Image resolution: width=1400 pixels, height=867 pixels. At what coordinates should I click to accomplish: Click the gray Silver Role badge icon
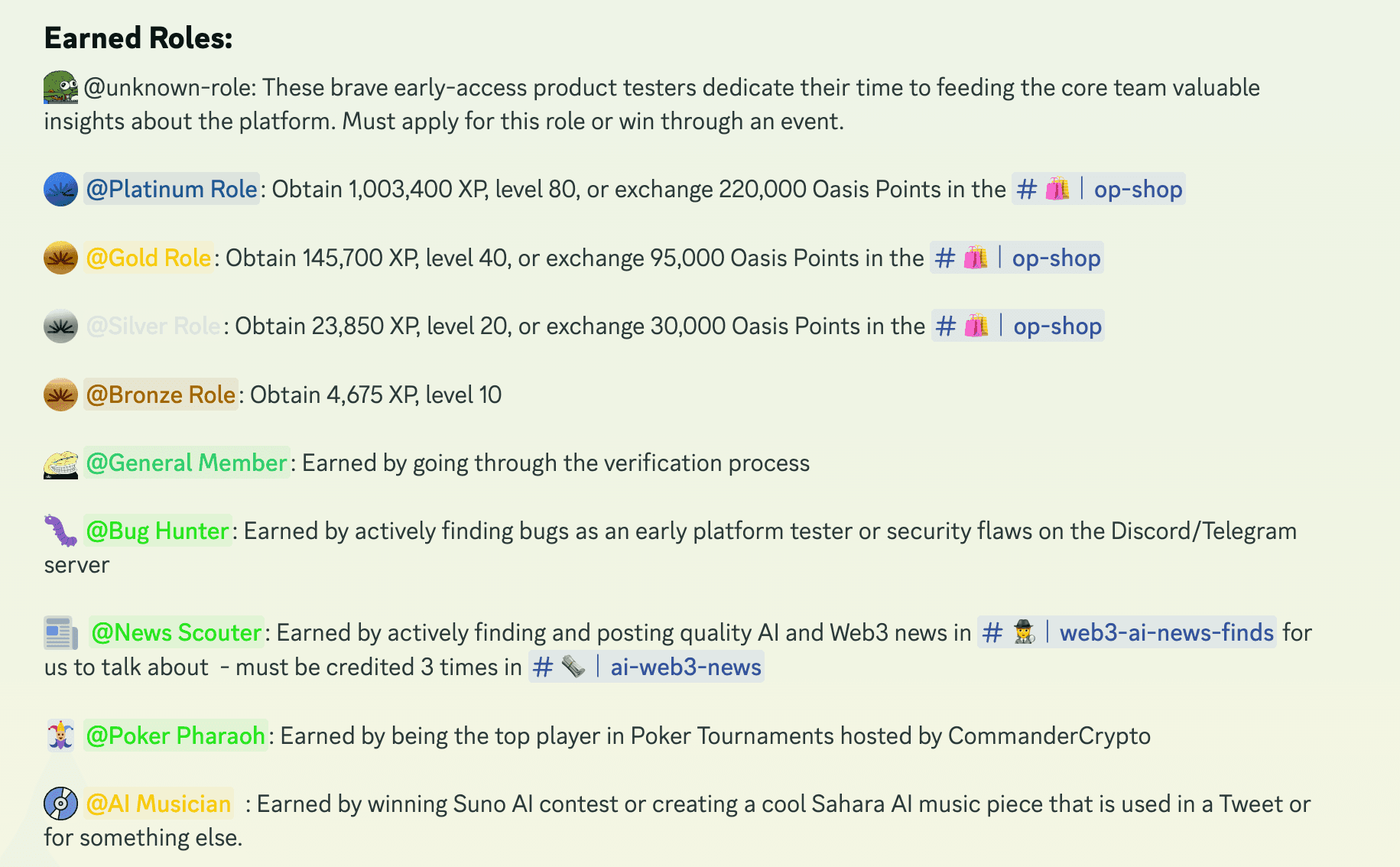point(60,326)
